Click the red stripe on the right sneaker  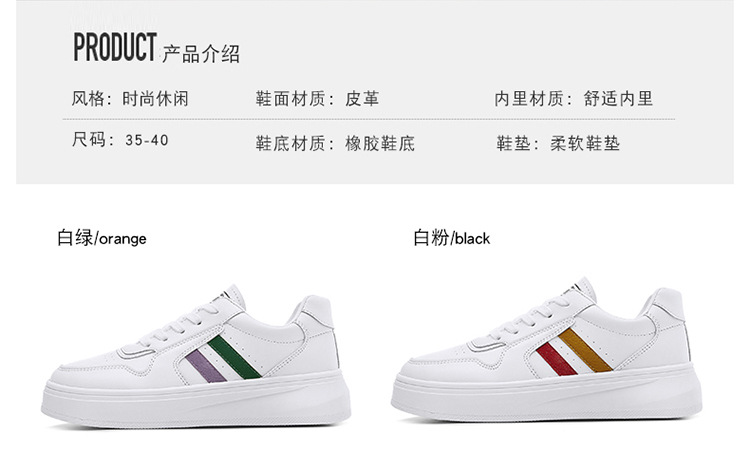(x=556, y=359)
